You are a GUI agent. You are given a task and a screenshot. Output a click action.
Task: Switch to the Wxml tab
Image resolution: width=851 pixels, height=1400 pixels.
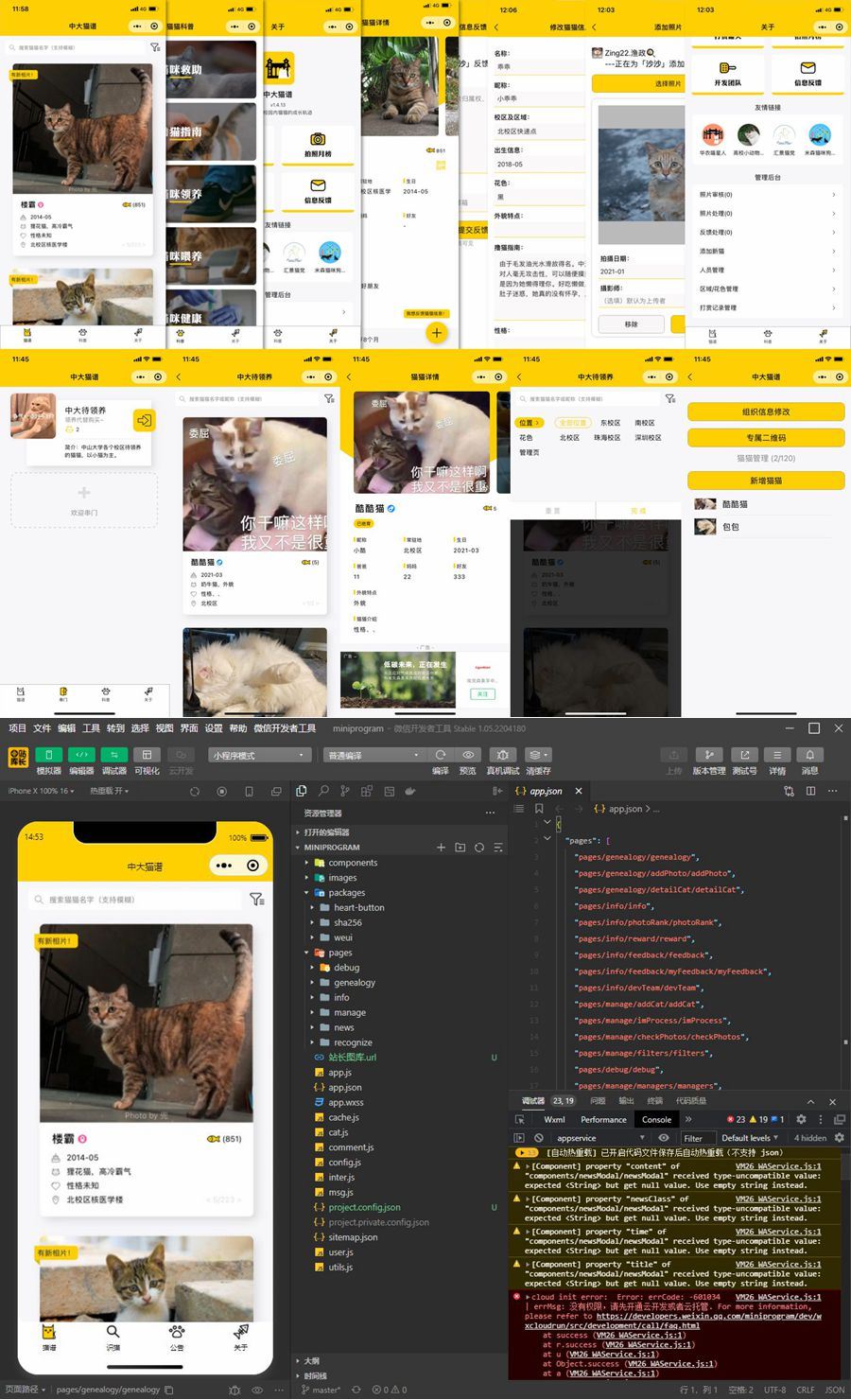pyautogui.click(x=554, y=1119)
